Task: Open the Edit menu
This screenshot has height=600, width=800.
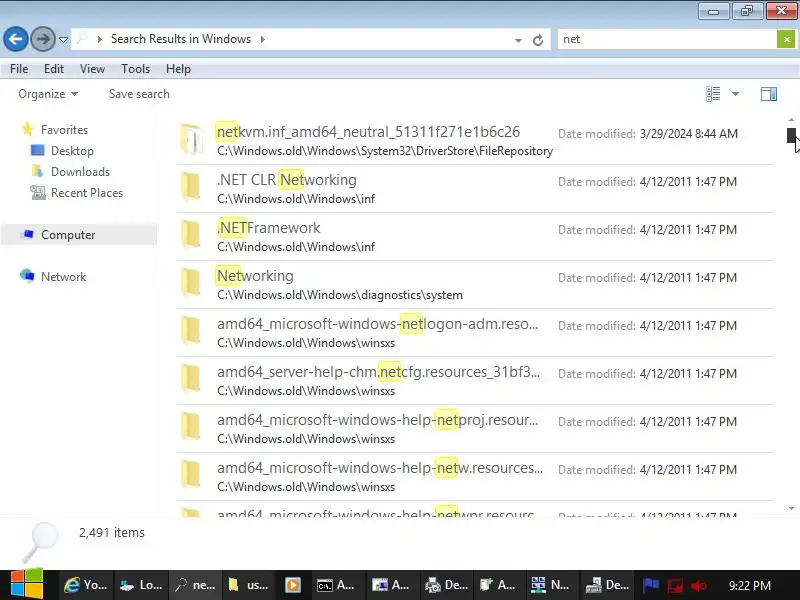Action: click(x=54, y=69)
